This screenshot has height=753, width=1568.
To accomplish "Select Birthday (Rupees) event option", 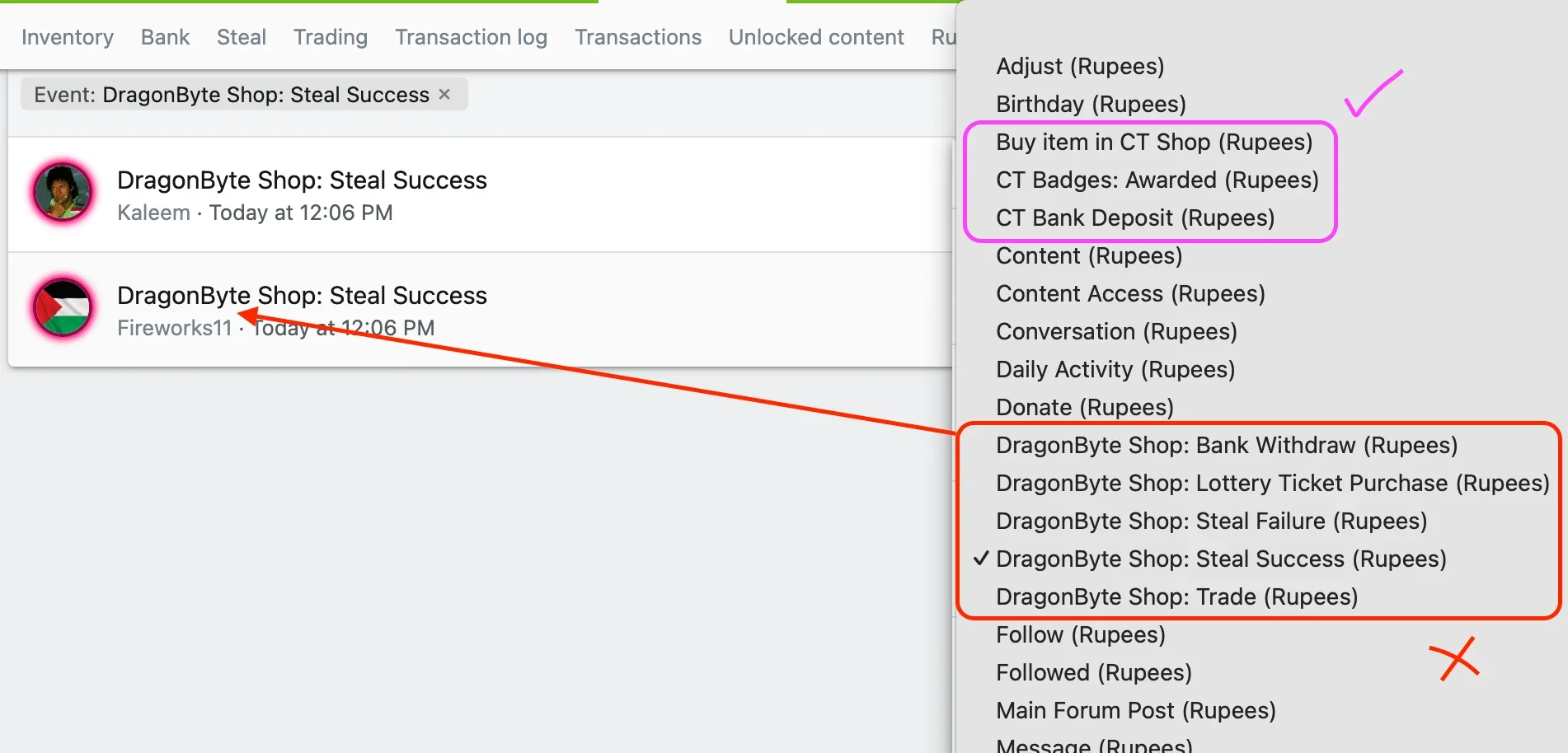I will (1091, 104).
